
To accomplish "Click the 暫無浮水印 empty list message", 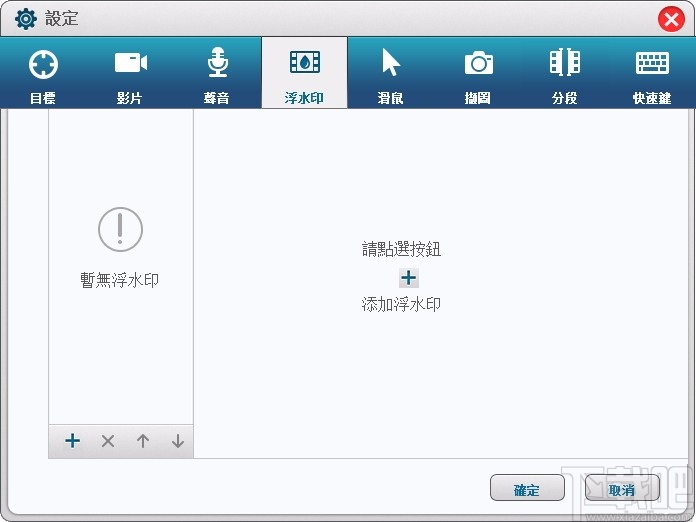I will (x=120, y=280).
